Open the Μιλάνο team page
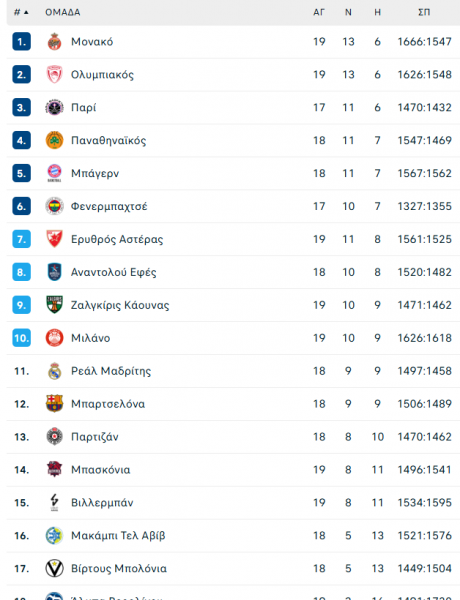Viewport: 460px width, 600px height. (91, 338)
